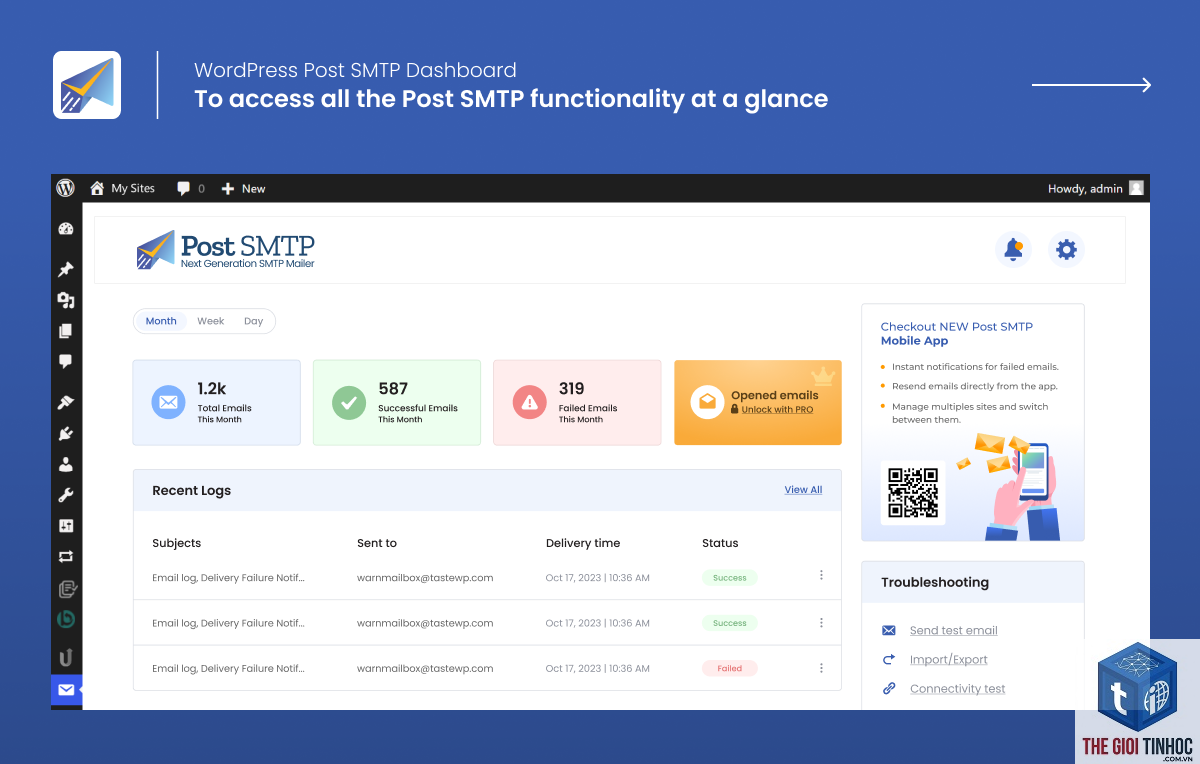
Task: Open Posts via the pin icon
Action: [66, 269]
